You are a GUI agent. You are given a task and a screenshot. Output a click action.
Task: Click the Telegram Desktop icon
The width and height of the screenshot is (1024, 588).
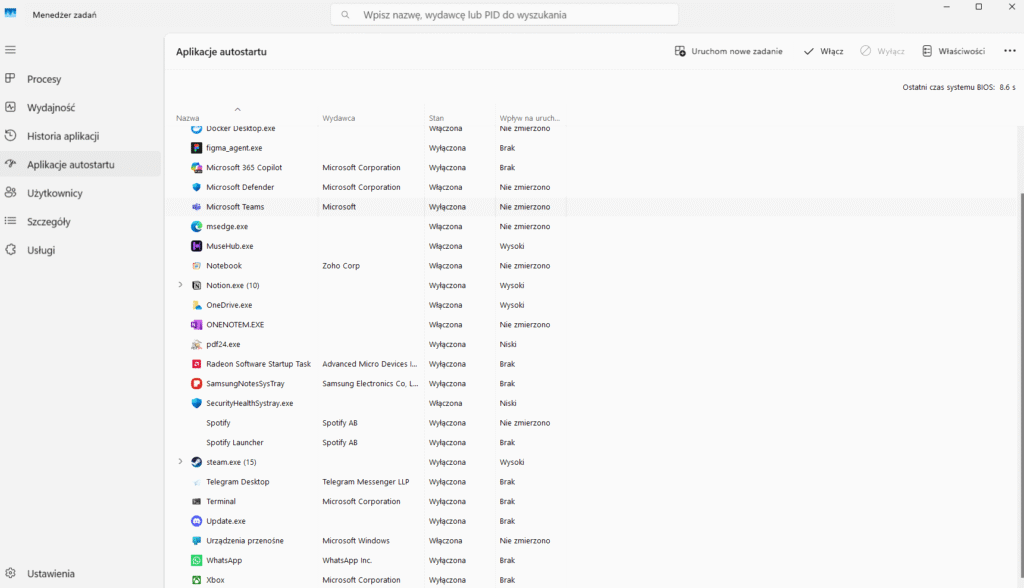(x=197, y=482)
